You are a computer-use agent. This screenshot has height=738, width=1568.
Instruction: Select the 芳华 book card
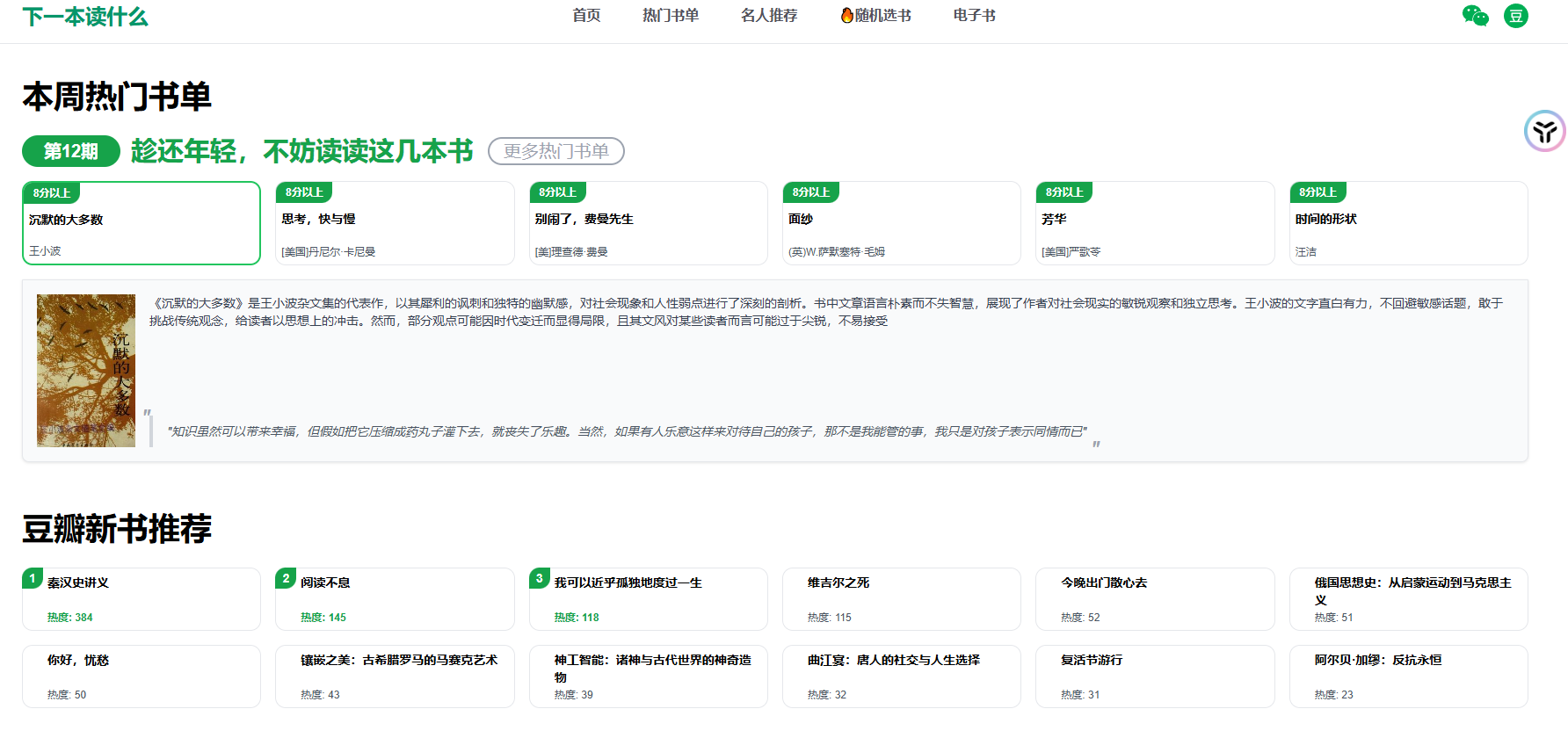[1155, 223]
